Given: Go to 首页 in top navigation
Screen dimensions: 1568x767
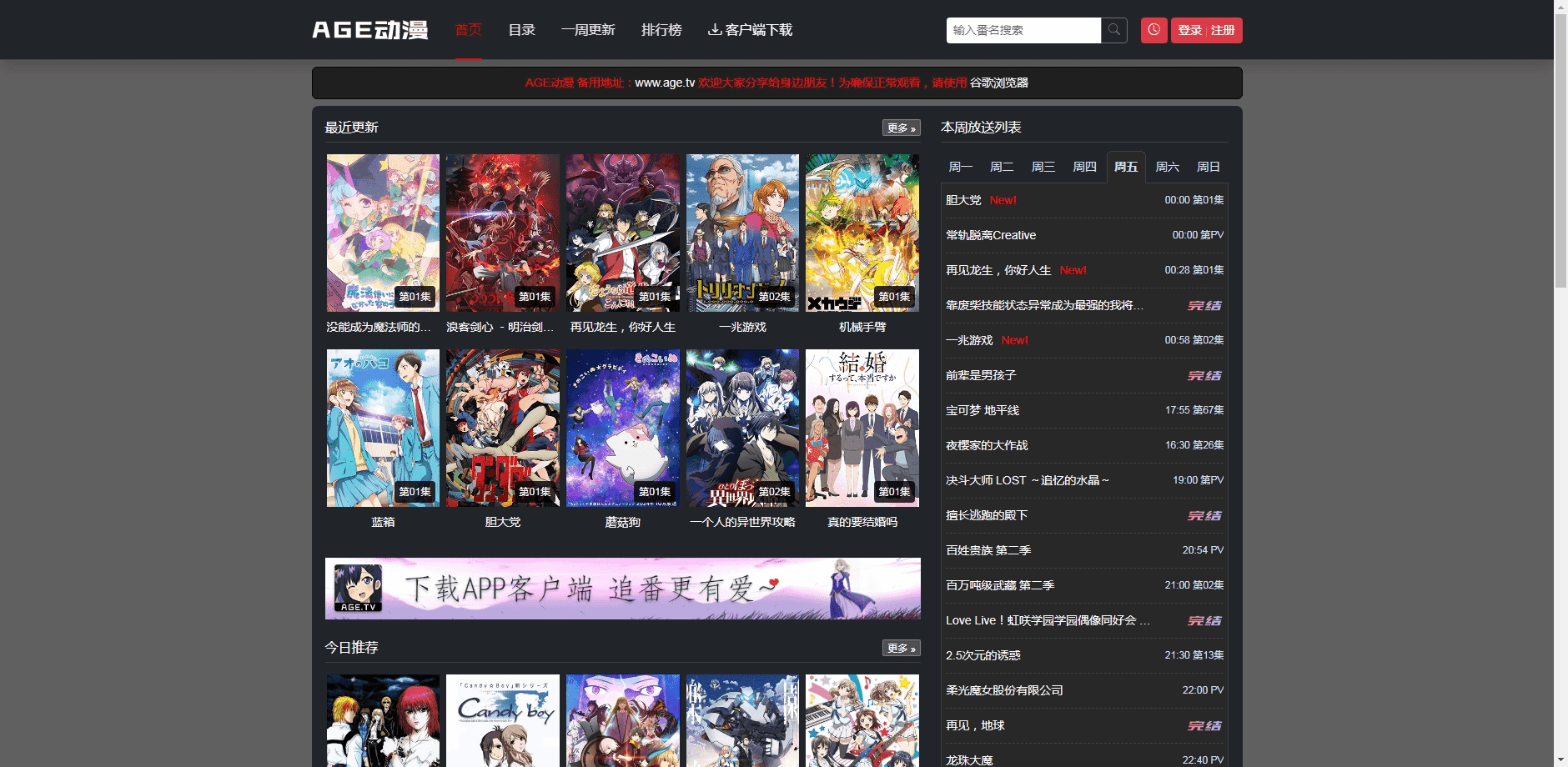Looking at the screenshot, I should 469,30.
